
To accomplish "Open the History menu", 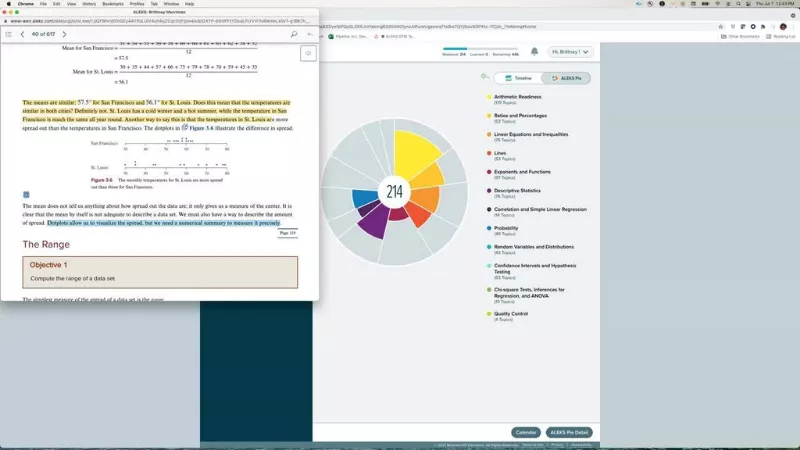I will [89, 4].
